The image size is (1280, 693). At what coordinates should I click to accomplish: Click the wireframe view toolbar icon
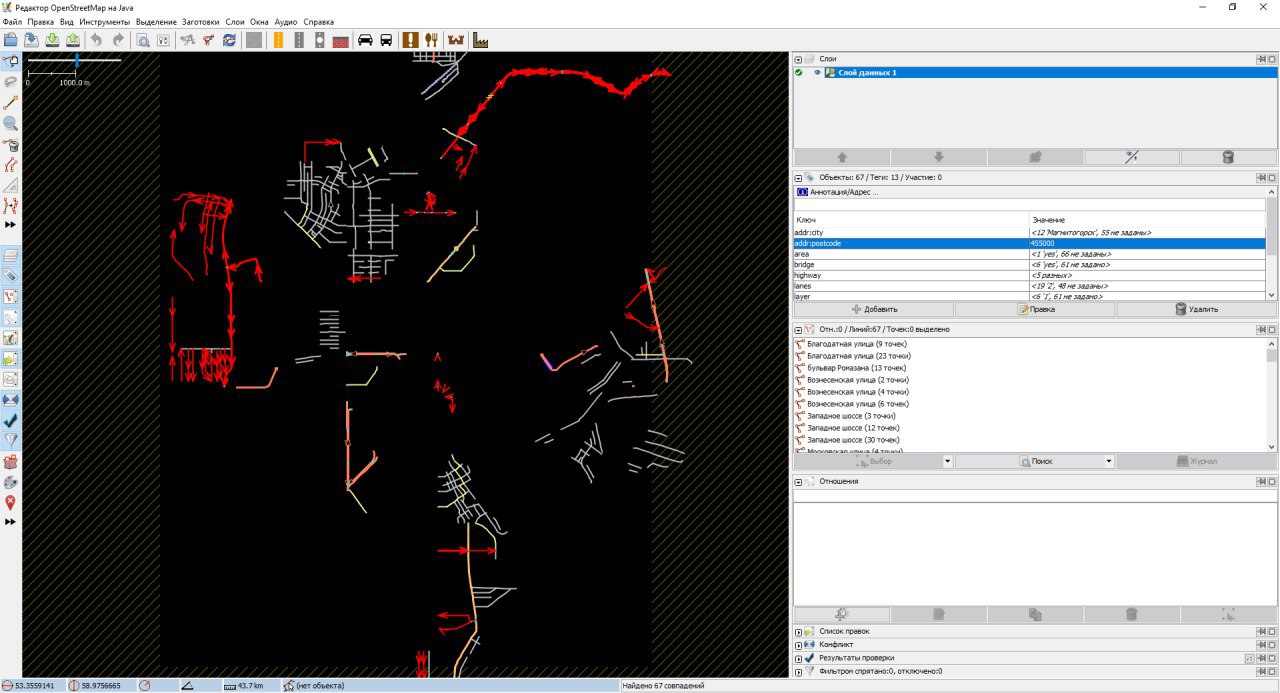(x=186, y=40)
